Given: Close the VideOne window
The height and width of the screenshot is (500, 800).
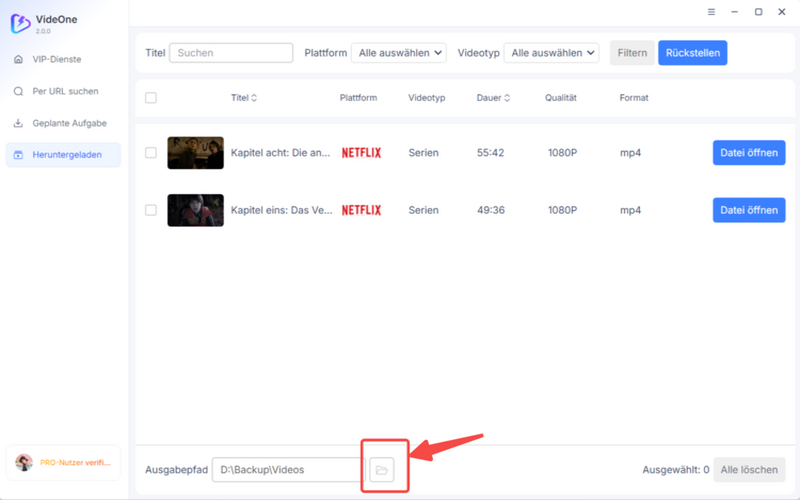Looking at the screenshot, I should (782, 12).
